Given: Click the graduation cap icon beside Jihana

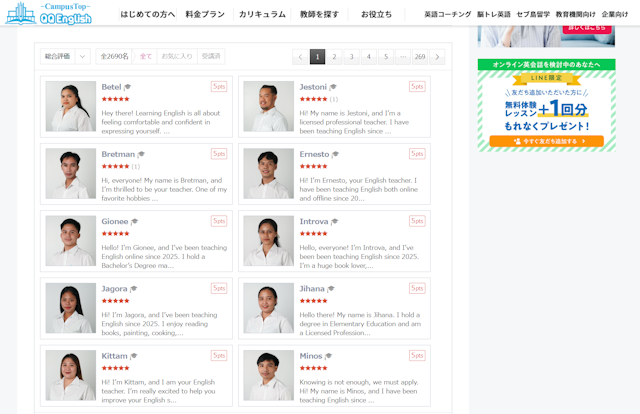Looking at the screenshot, I should coord(331,289).
